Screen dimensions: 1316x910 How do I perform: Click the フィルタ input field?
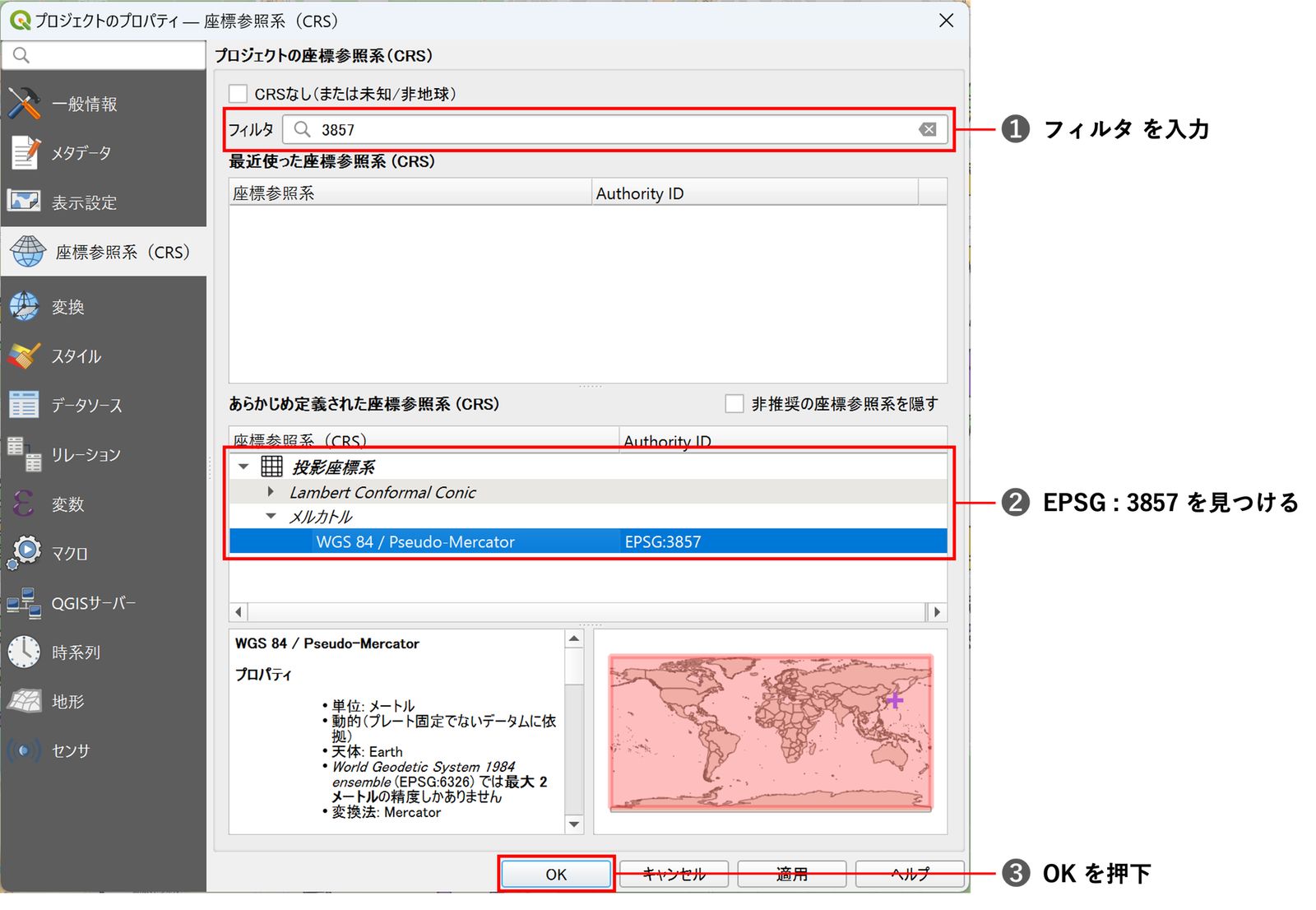614,129
